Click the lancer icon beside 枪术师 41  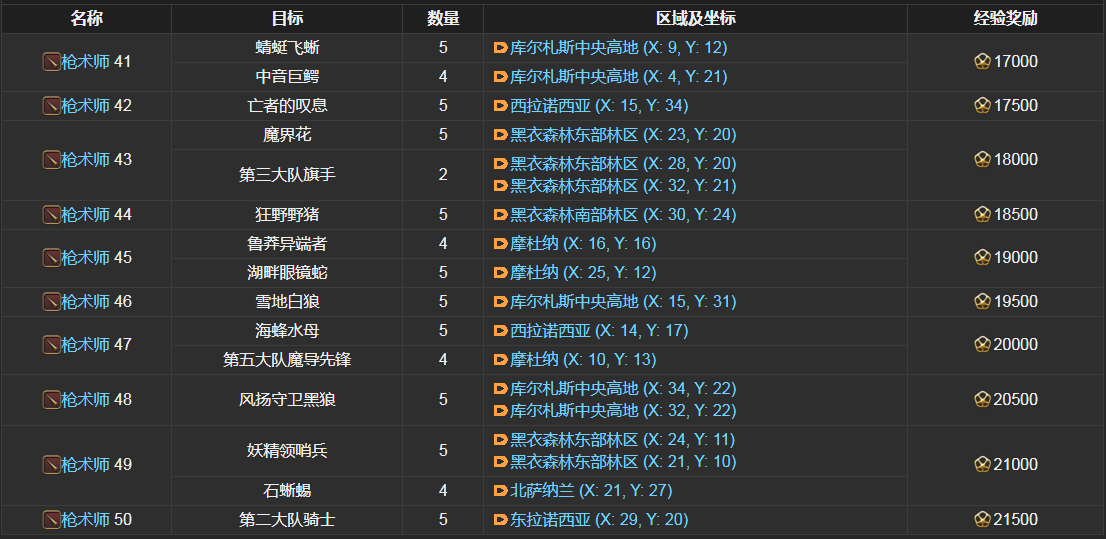(51, 62)
